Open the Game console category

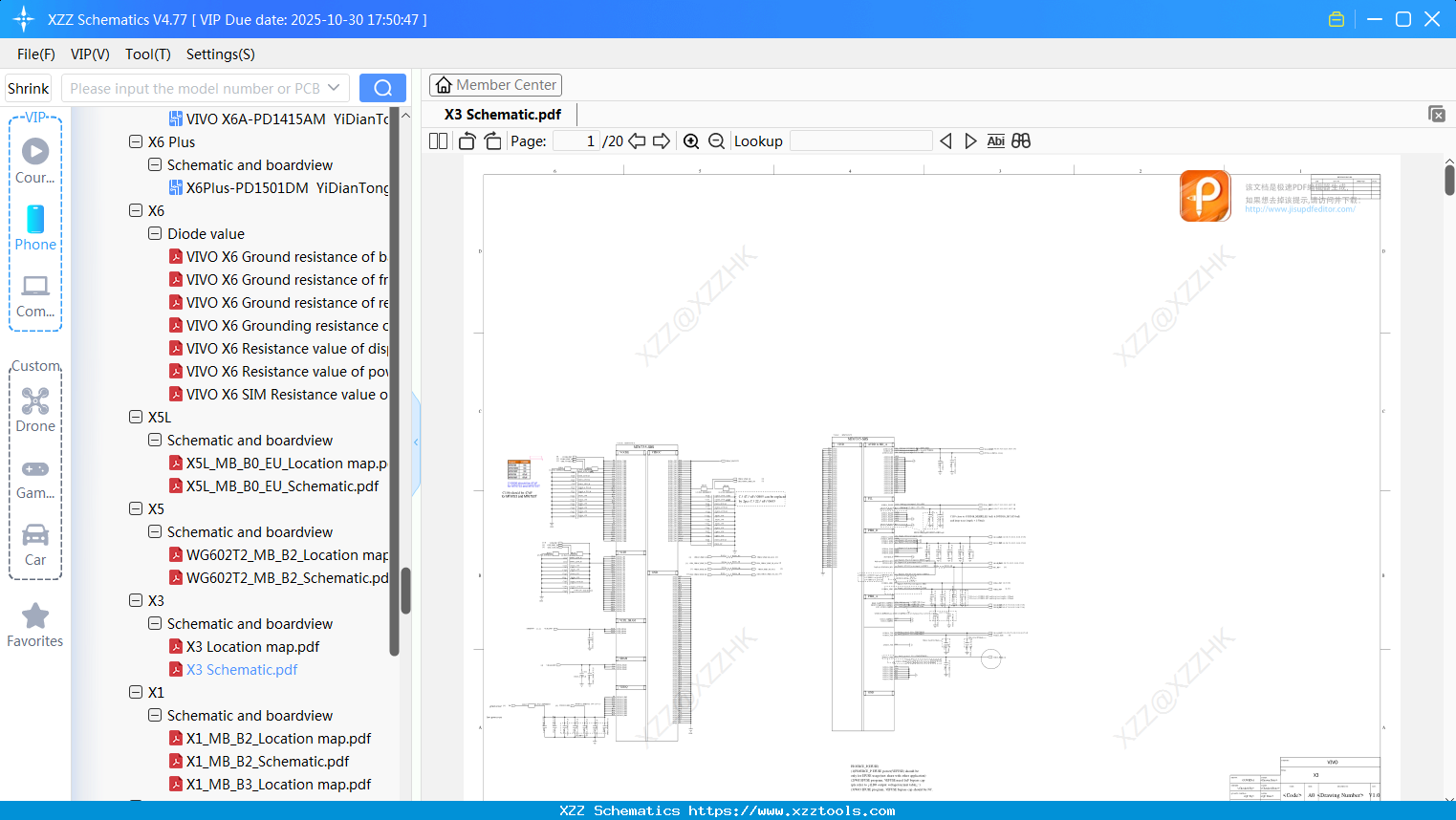(x=35, y=479)
